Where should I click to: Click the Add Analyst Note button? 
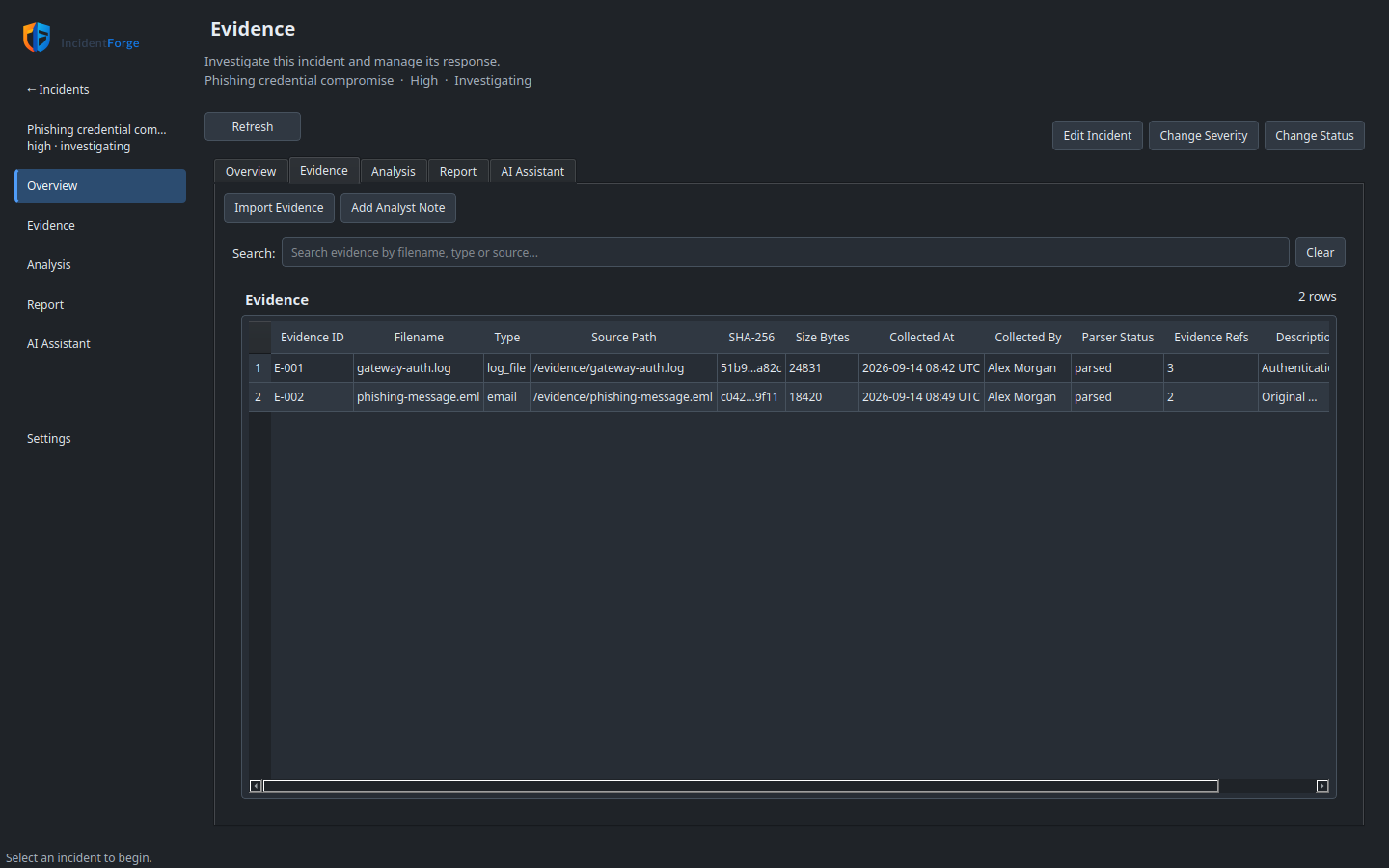click(x=398, y=207)
